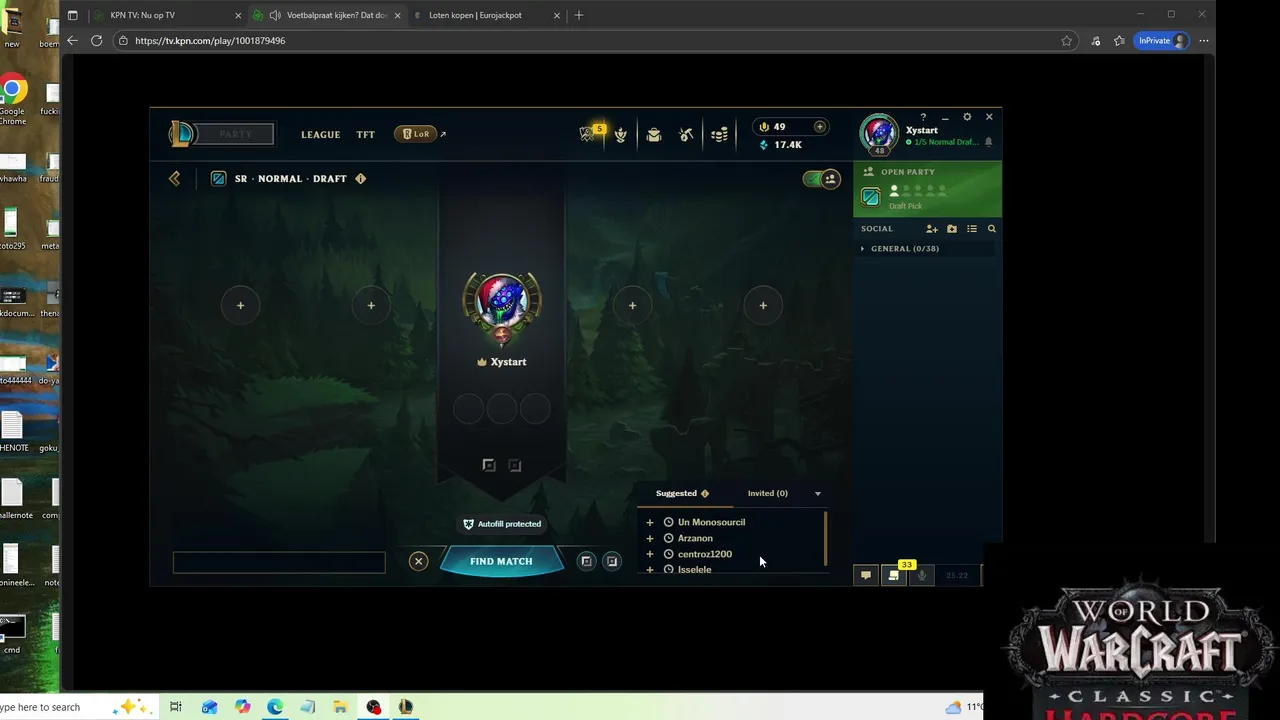The height and width of the screenshot is (720, 1280).
Task: Search friends with the magnifier icon
Action: [x=992, y=229]
